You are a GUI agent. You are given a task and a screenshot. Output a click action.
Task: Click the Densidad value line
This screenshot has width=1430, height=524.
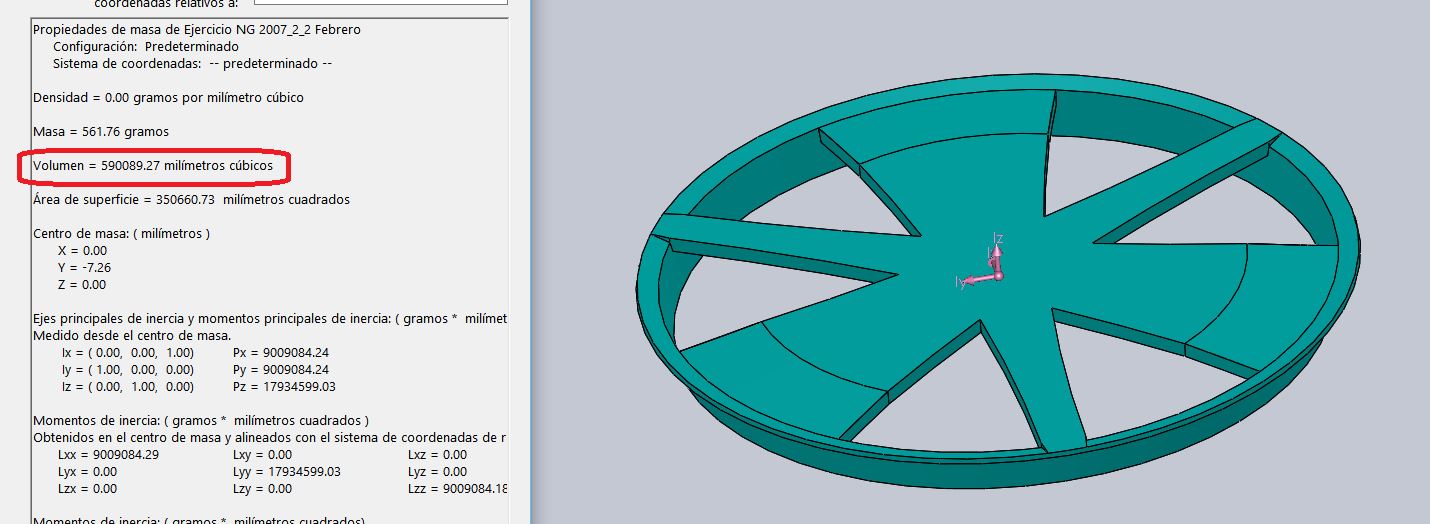[x=168, y=98]
